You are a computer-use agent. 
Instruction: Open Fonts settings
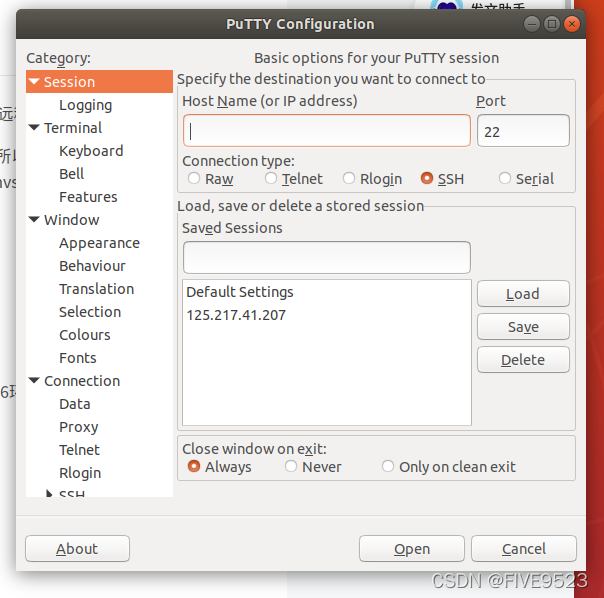click(78, 358)
